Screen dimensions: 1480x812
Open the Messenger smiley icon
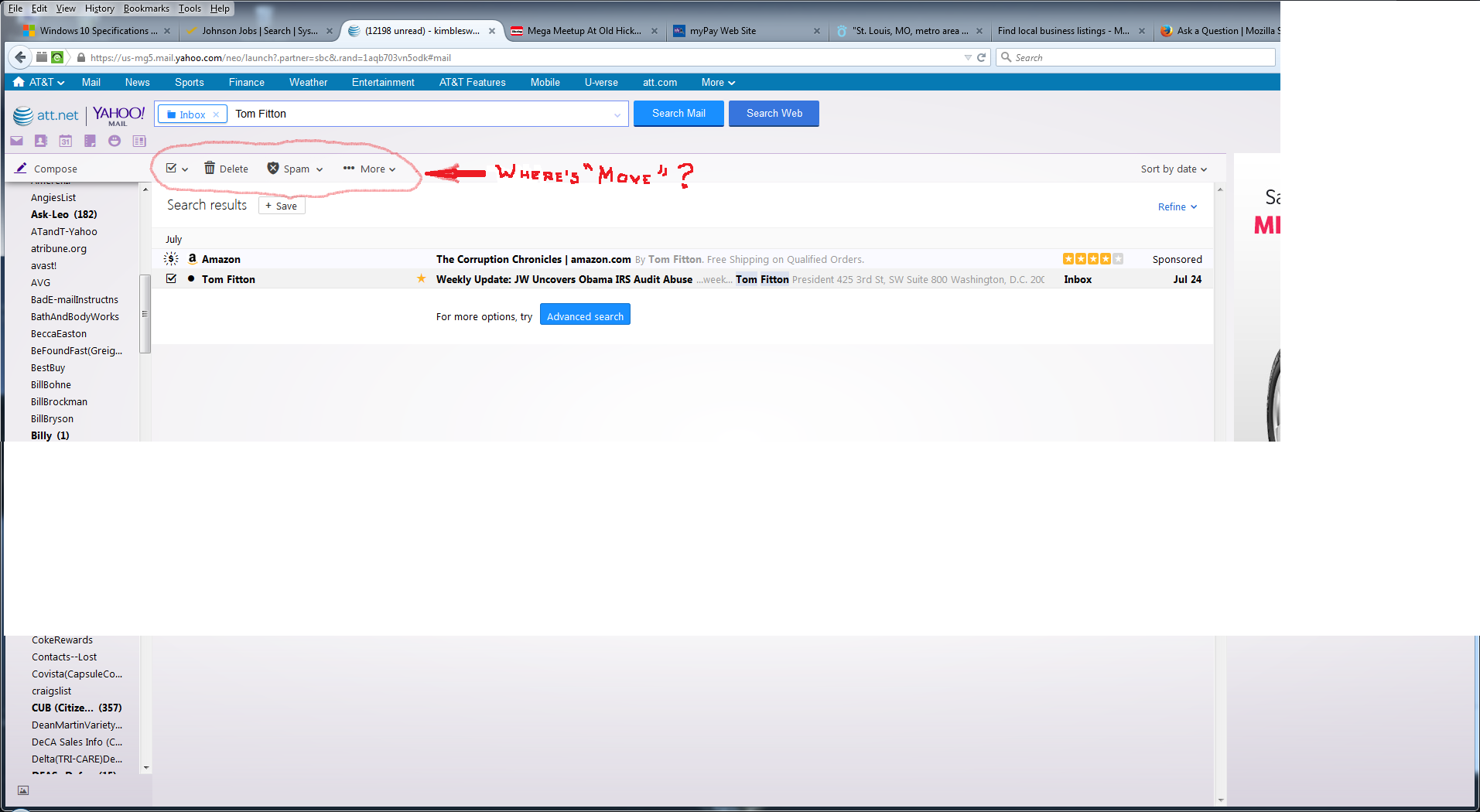(x=115, y=141)
